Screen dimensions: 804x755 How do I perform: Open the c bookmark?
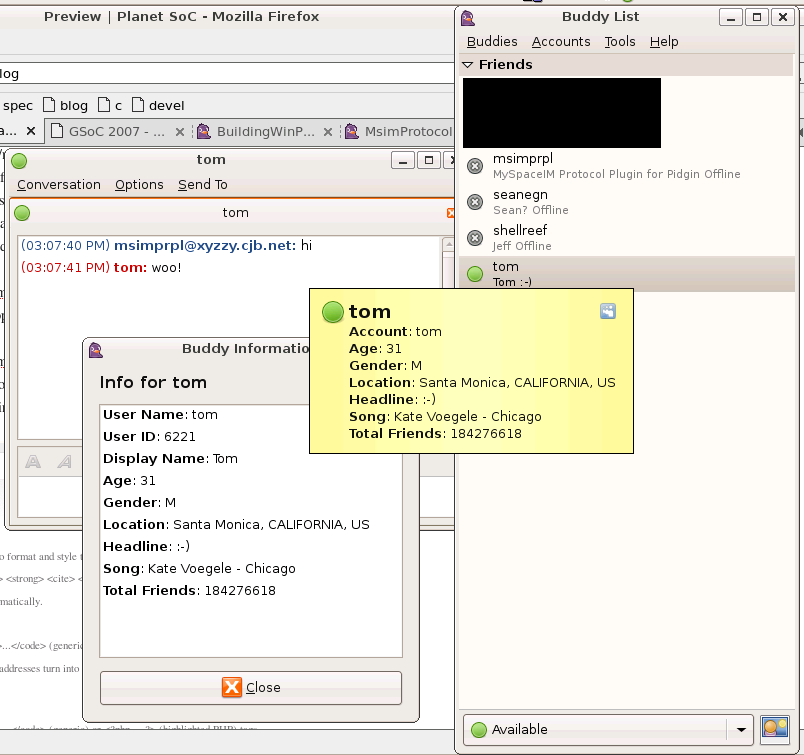(x=110, y=106)
